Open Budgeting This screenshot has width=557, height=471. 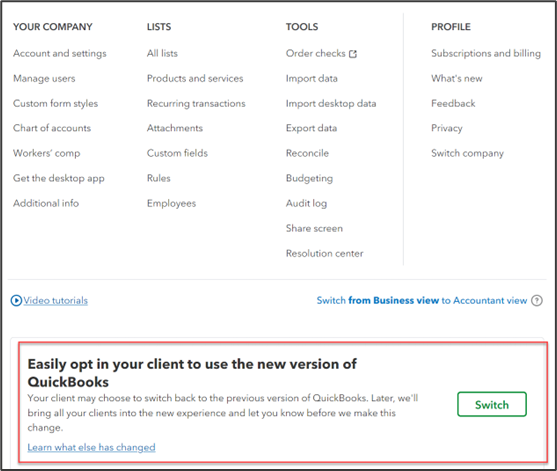309,178
